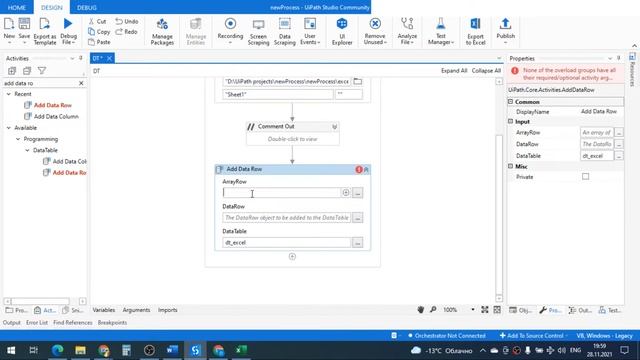Expand the Comment Out activity
The width and height of the screenshot is (640, 360).
click(x=334, y=127)
